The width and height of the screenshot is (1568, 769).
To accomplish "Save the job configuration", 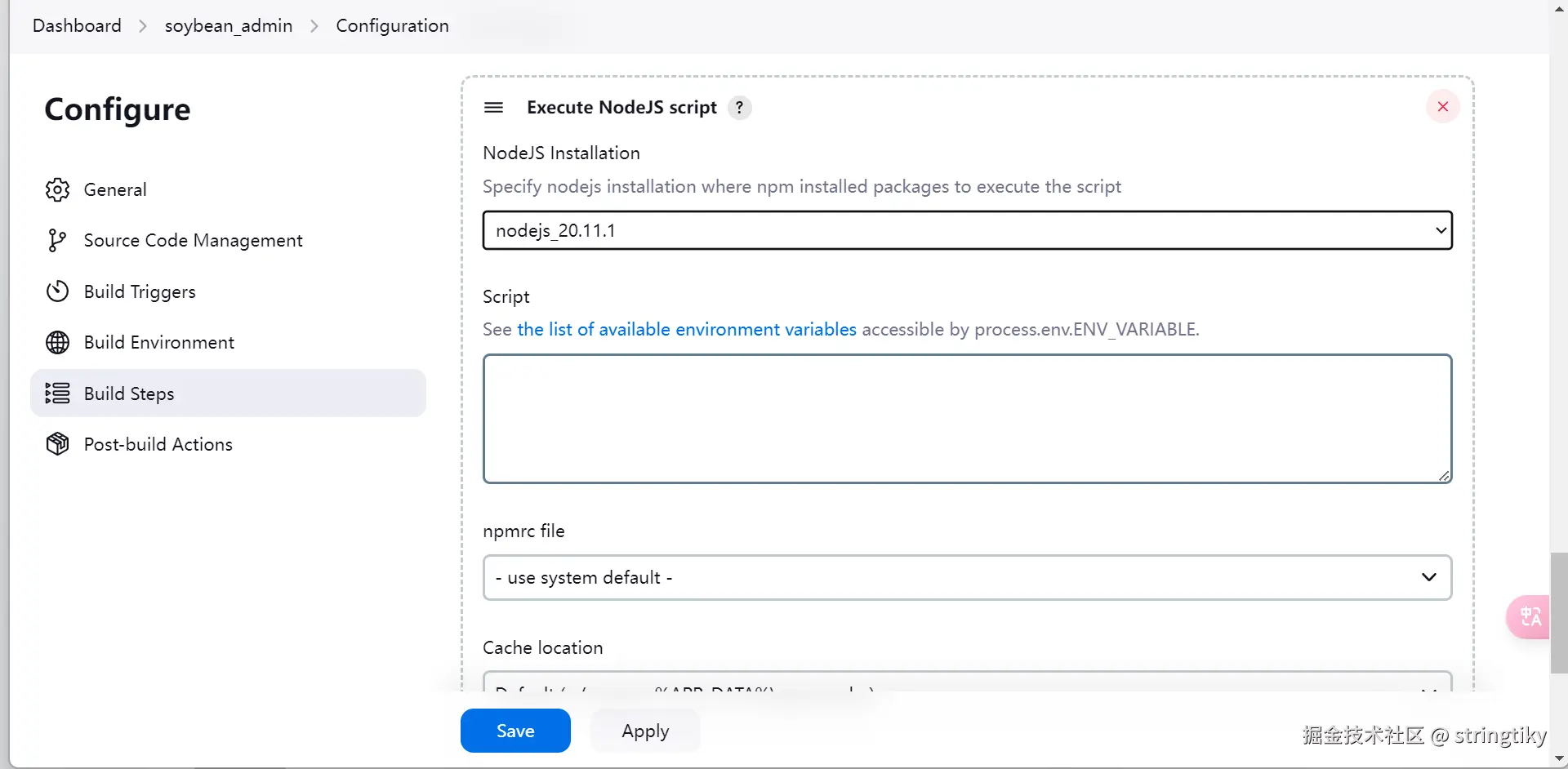I will click(x=515, y=731).
